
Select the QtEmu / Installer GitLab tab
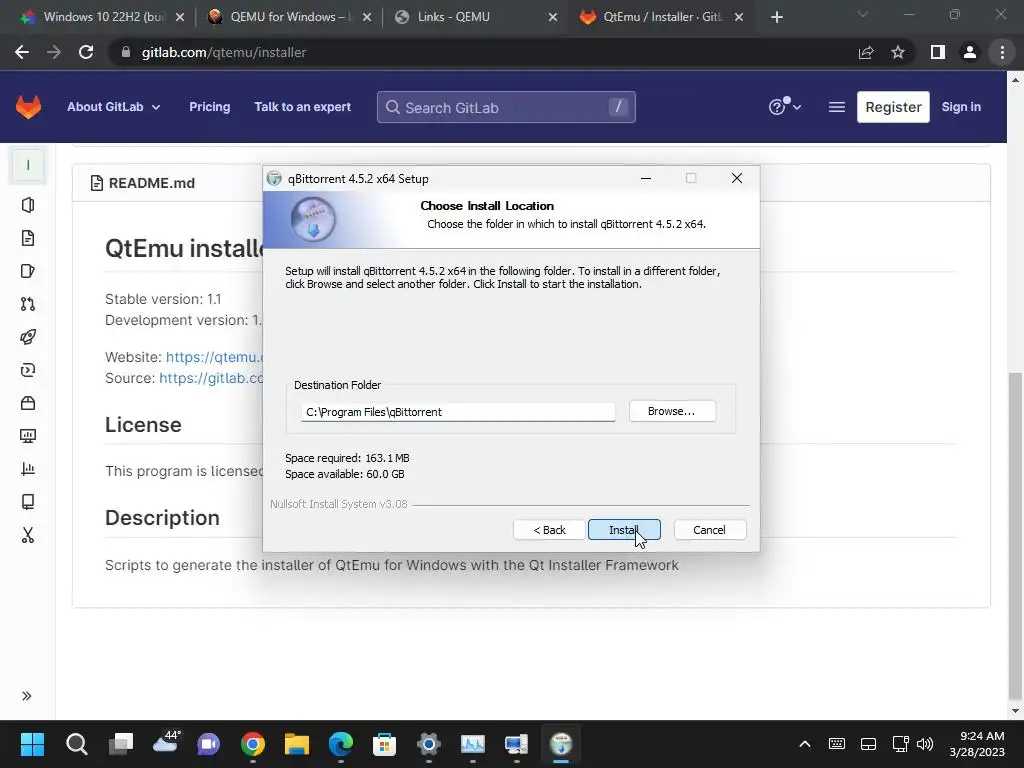click(662, 17)
